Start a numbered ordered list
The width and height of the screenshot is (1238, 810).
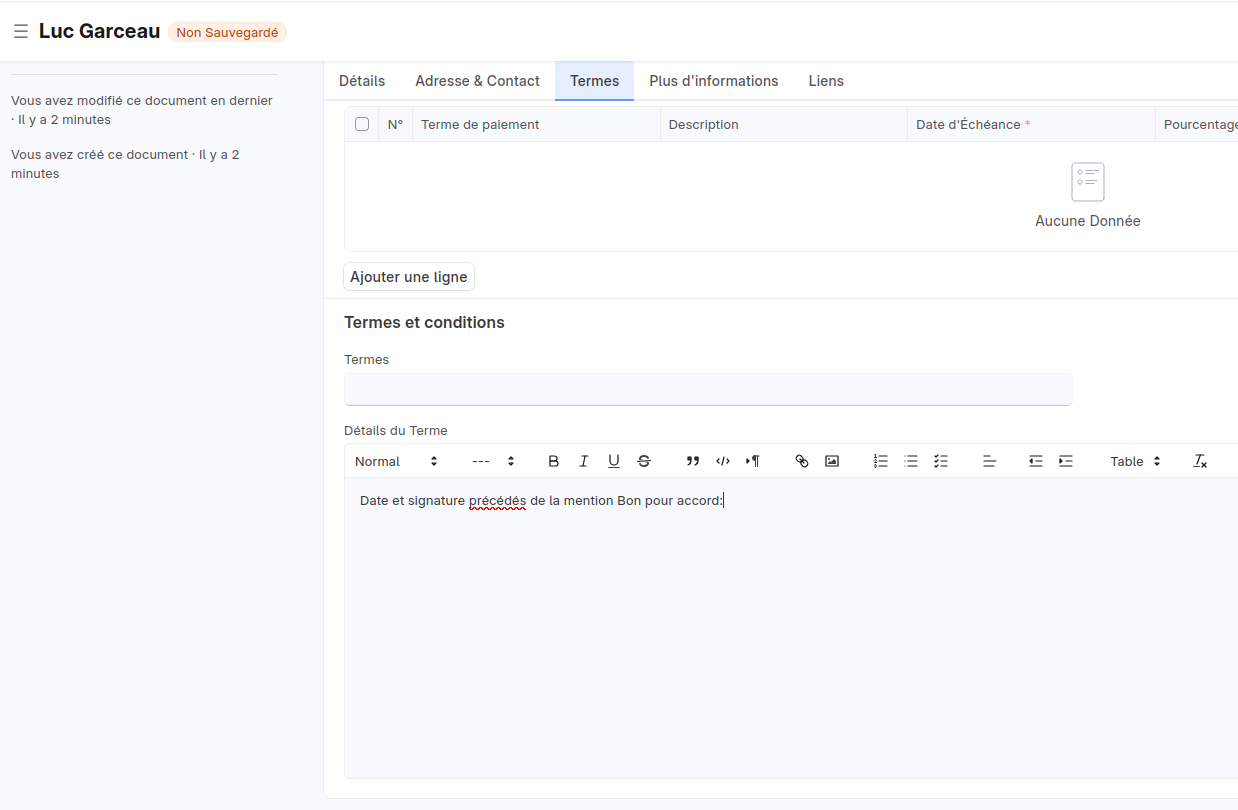pos(880,461)
